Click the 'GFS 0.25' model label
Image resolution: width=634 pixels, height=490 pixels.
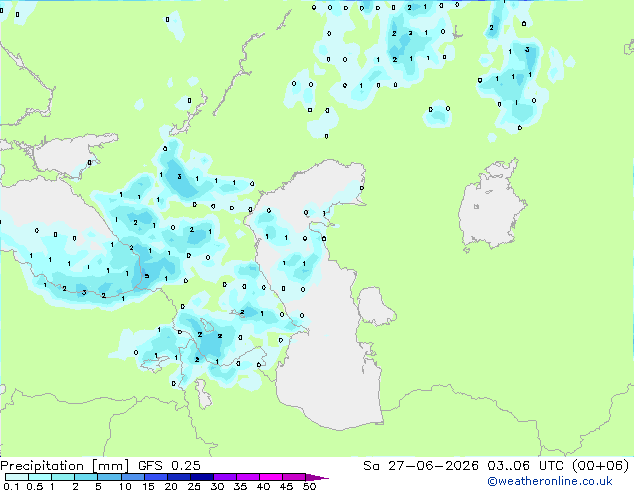click(x=169, y=466)
